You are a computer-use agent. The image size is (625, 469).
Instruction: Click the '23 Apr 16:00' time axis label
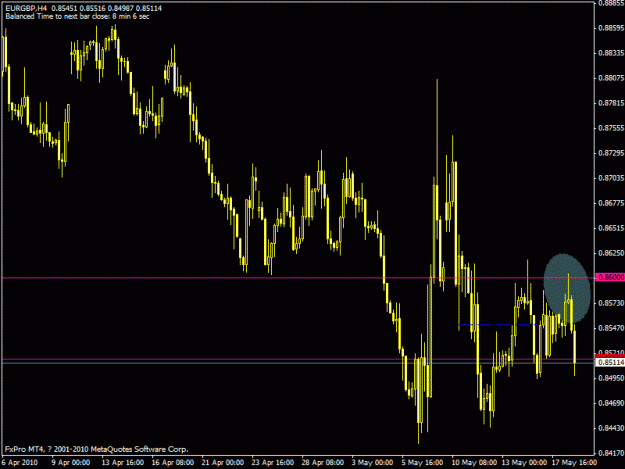[273, 463]
